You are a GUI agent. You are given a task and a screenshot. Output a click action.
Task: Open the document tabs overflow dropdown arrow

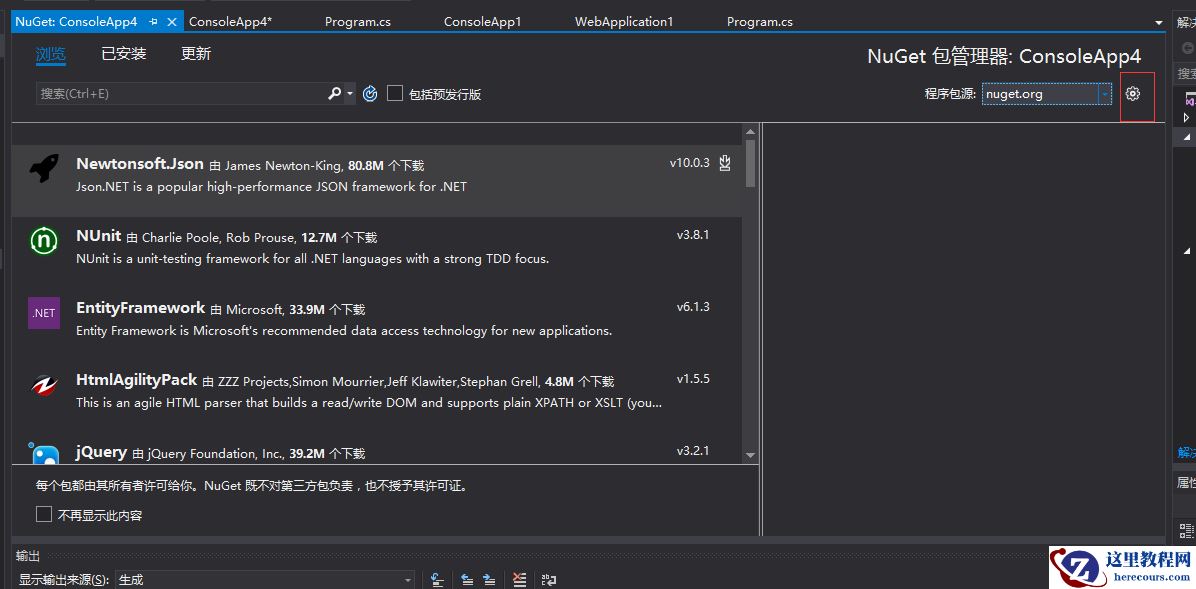coord(1159,23)
